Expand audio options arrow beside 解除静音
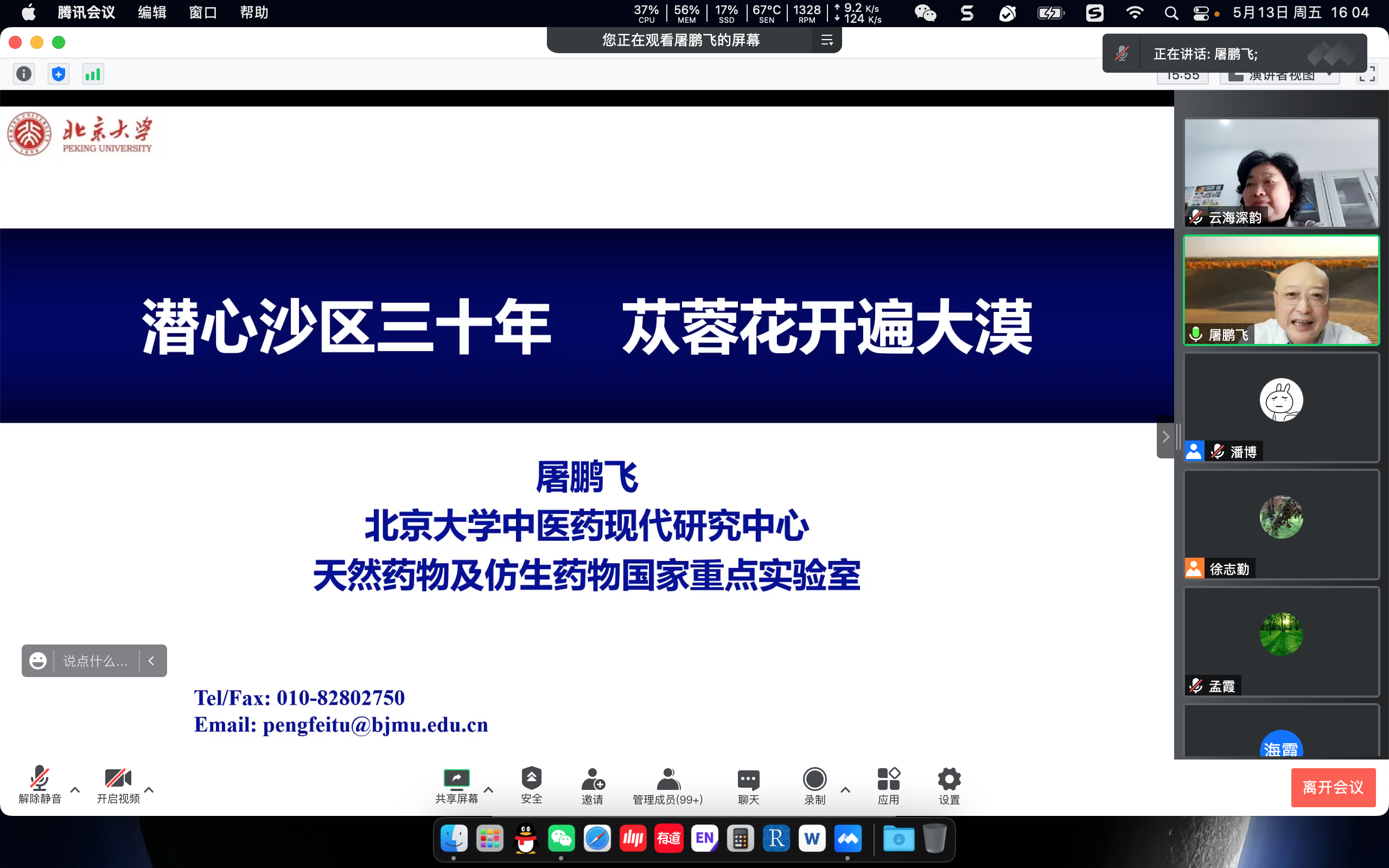The image size is (1389, 868). point(75,790)
